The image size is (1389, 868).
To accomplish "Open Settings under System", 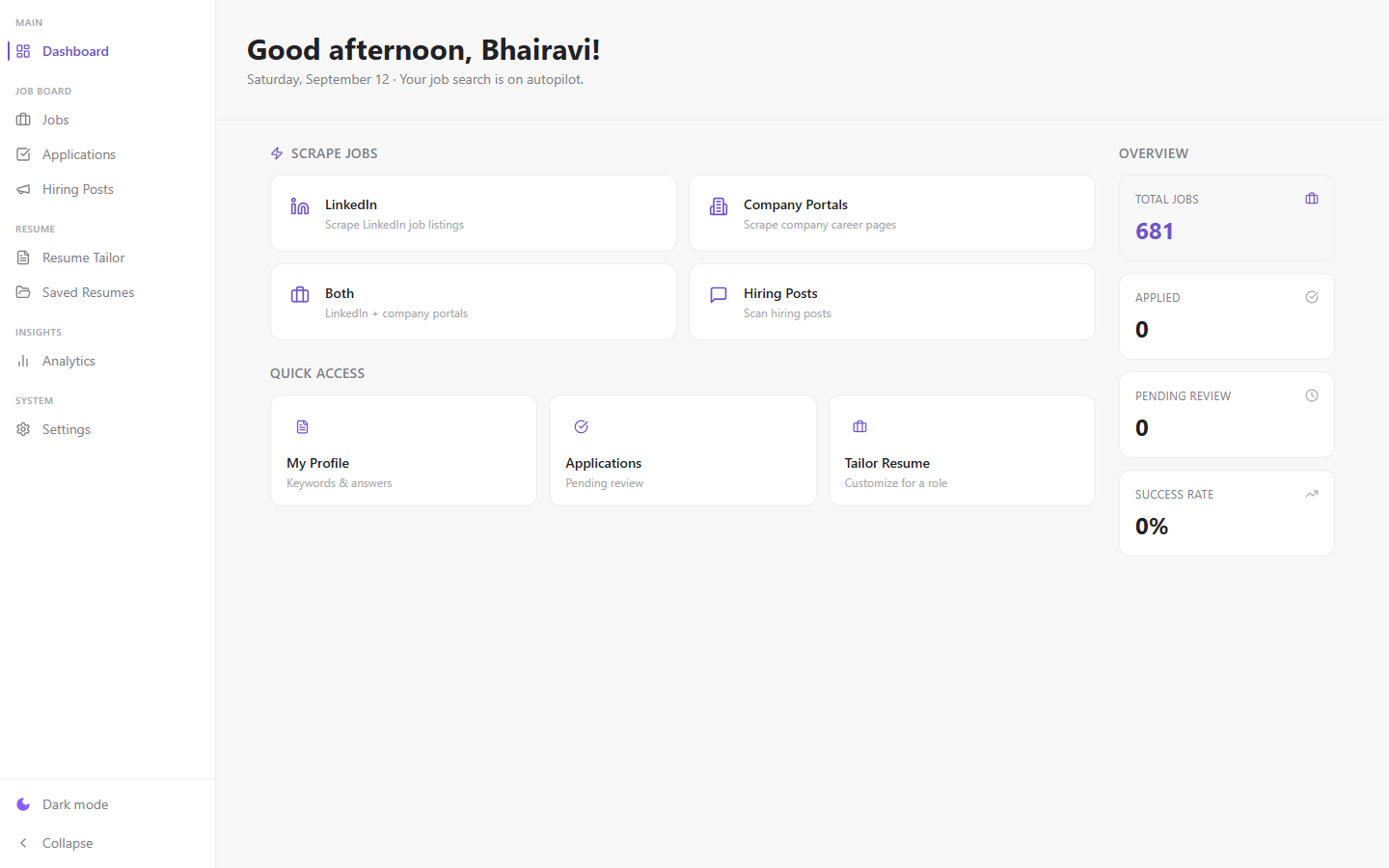I will [x=107, y=429].
